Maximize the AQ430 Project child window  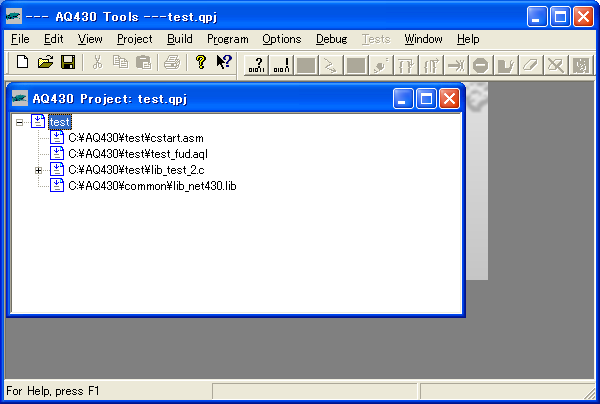pos(426,99)
